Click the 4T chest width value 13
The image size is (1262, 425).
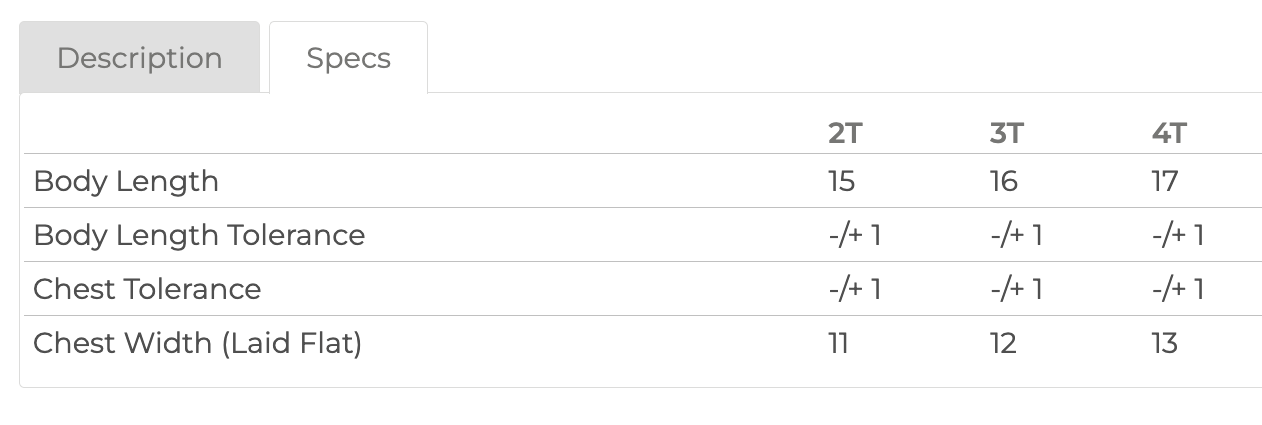[x=1165, y=343]
